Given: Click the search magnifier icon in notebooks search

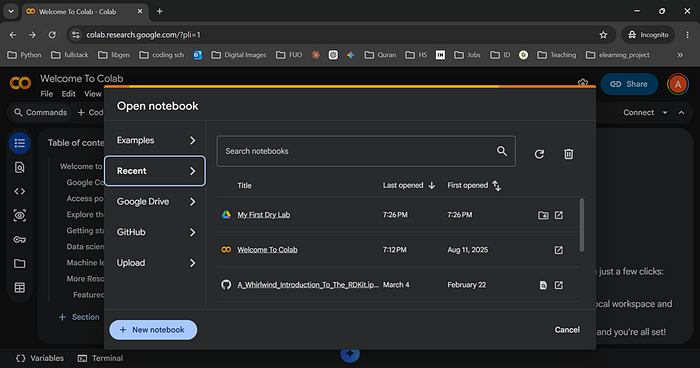Looking at the screenshot, I should click(502, 151).
